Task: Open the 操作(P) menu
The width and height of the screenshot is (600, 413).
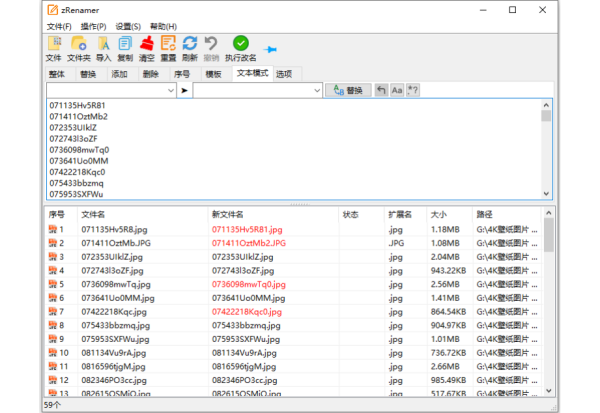Action: (x=94, y=26)
